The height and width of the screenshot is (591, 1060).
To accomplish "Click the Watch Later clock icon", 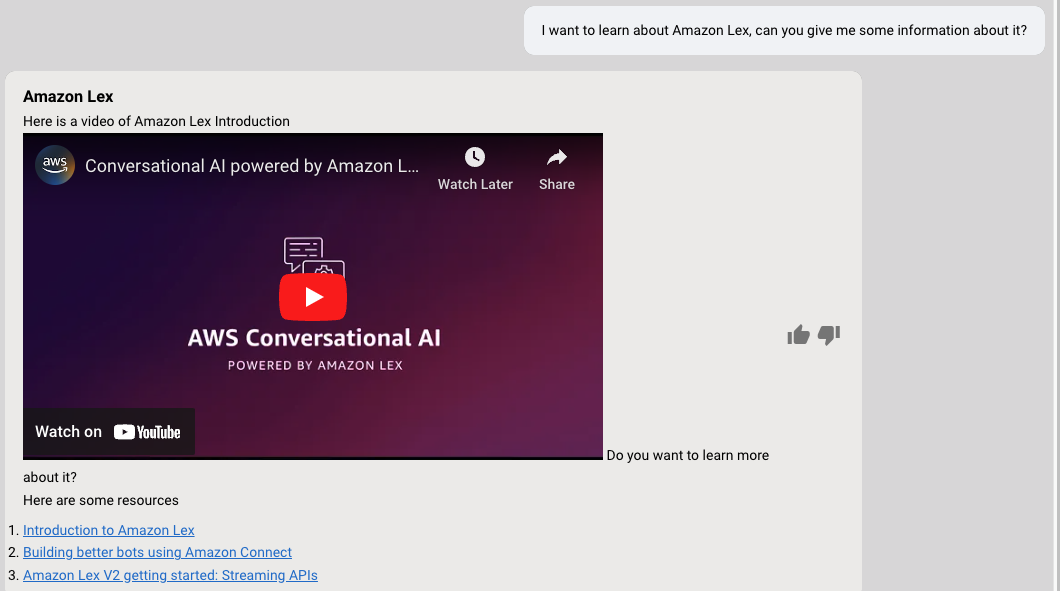I will (475, 158).
